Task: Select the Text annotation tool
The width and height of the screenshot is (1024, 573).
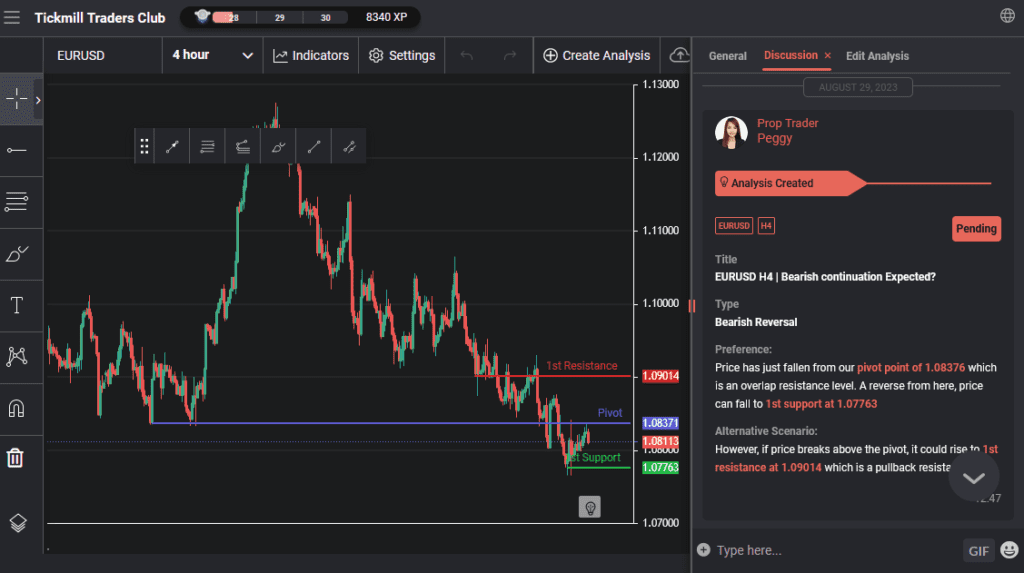Action: tap(16, 305)
